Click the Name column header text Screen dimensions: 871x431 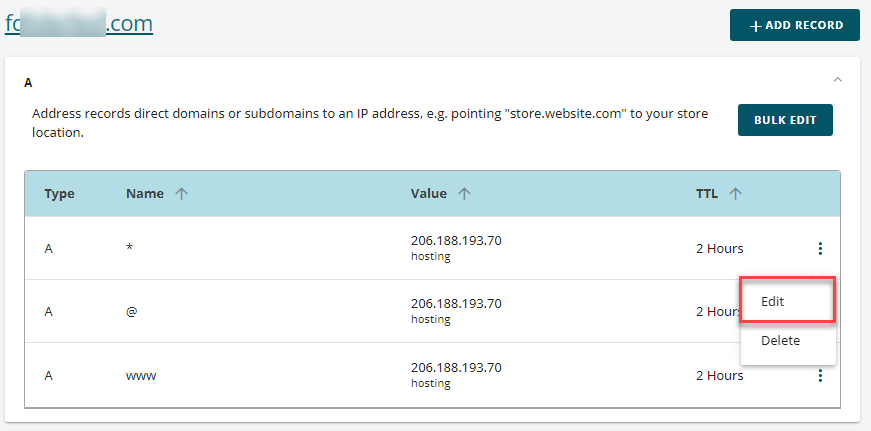(145, 193)
